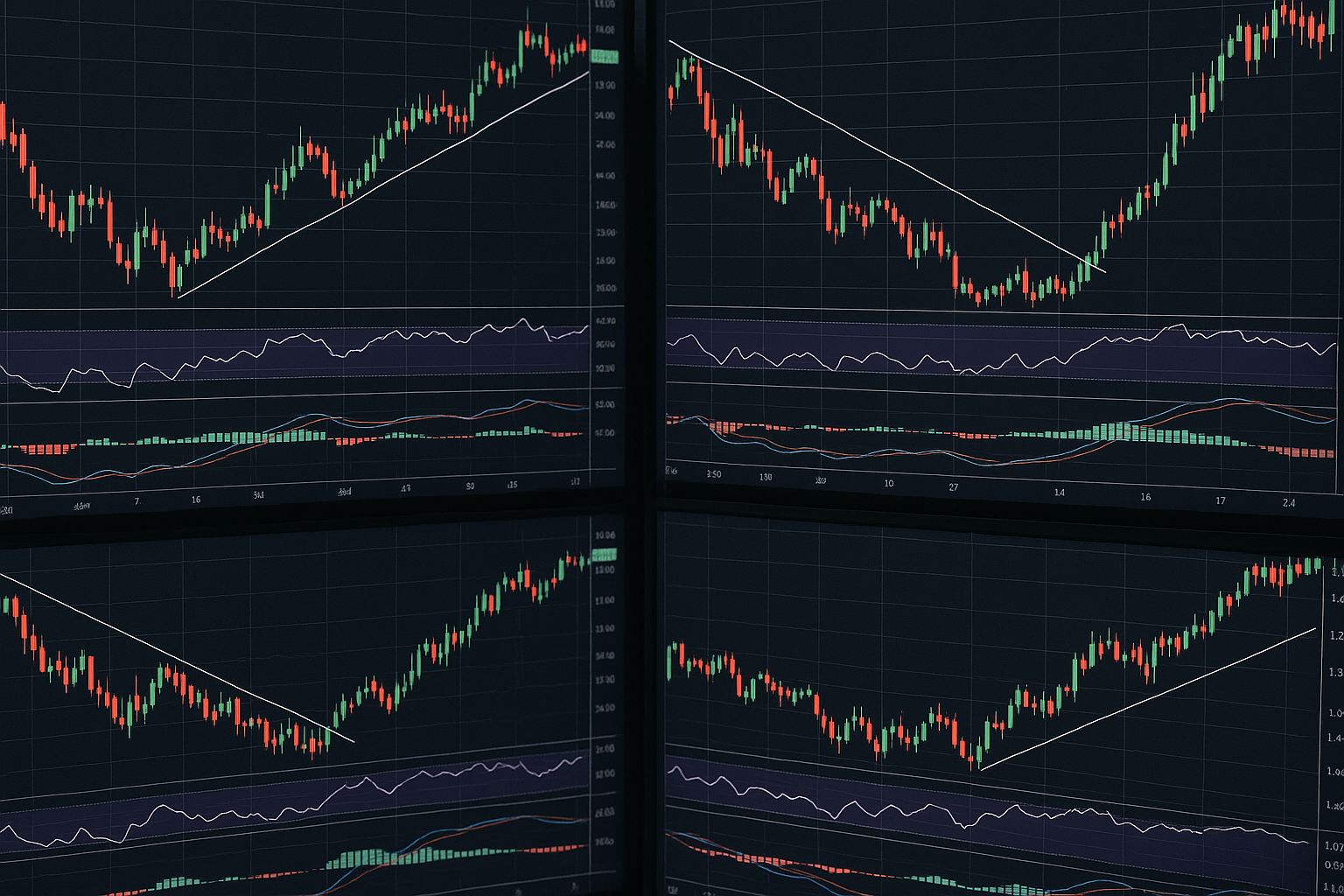This screenshot has height=896, width=1344.
Task: Click the "10" time label on upper-right chart
Action: pos(889,483)
